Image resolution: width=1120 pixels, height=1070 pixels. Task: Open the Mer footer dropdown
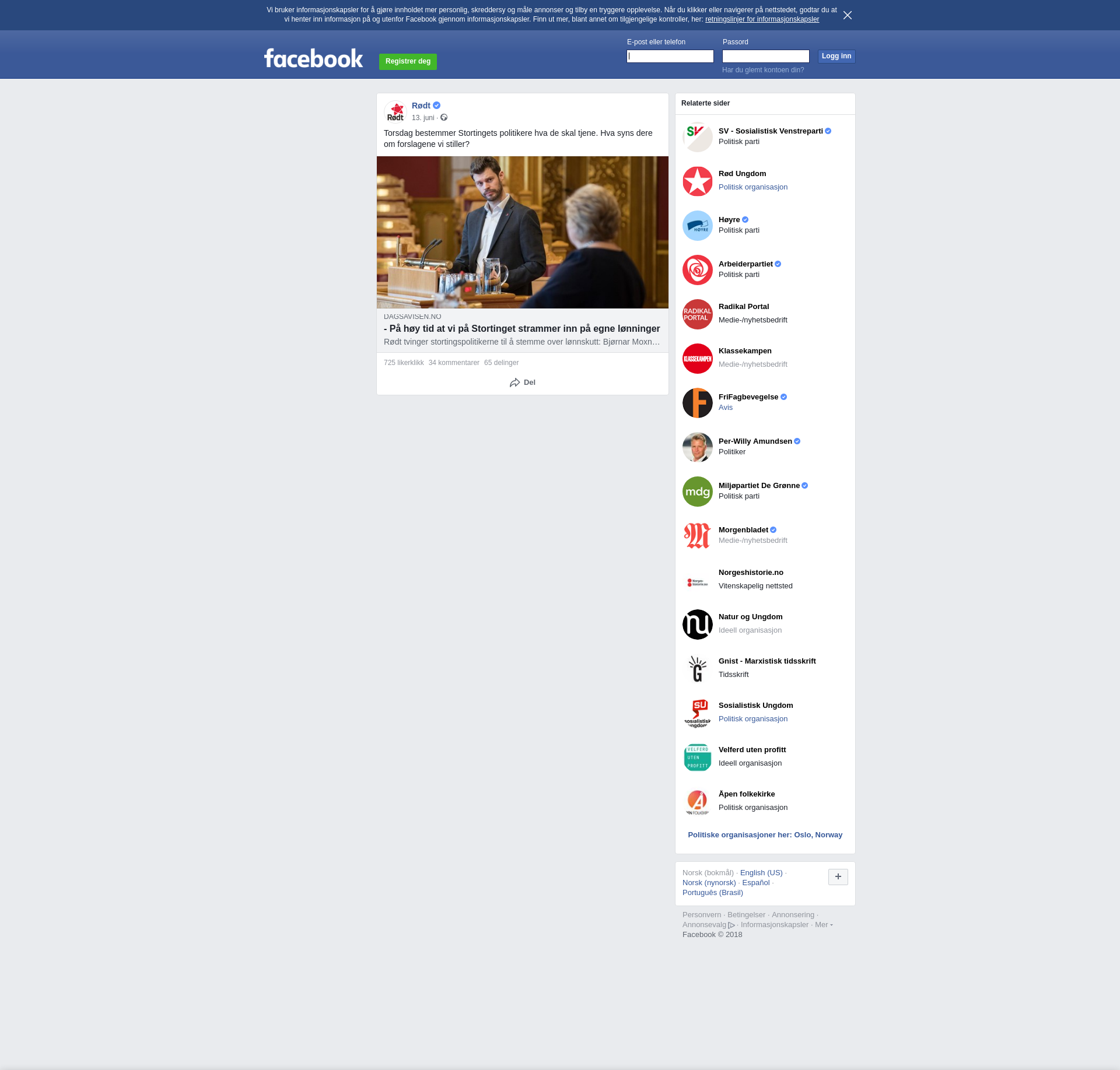(x=823, y=925)
